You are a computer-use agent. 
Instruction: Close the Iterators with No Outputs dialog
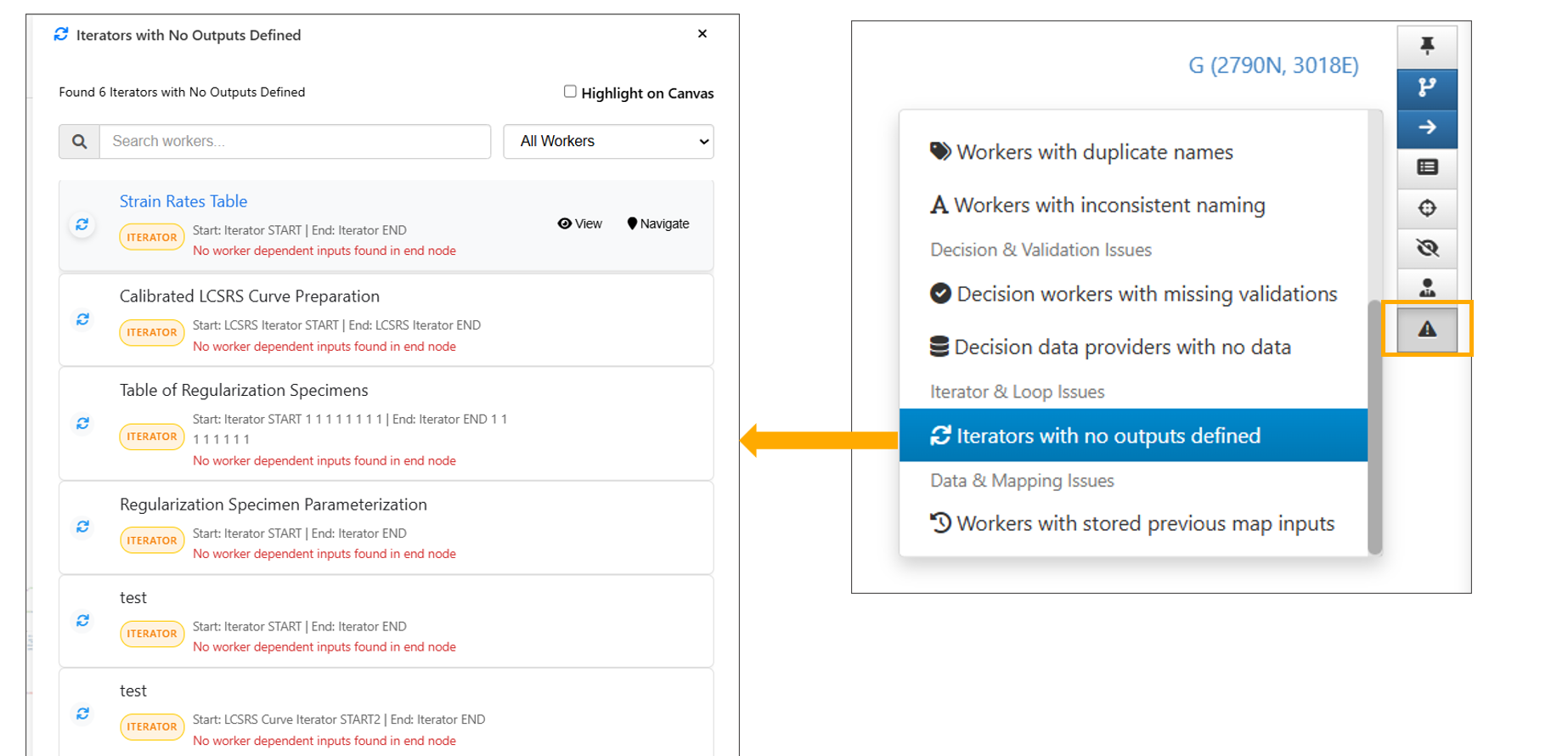702,34
